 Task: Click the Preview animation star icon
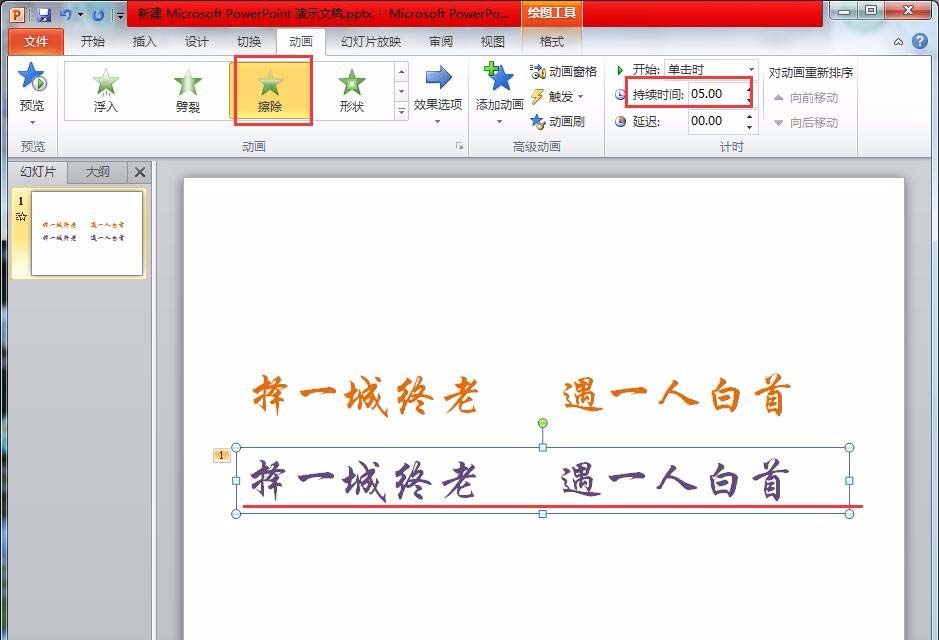pyautogui.click(x=32, y=77)
